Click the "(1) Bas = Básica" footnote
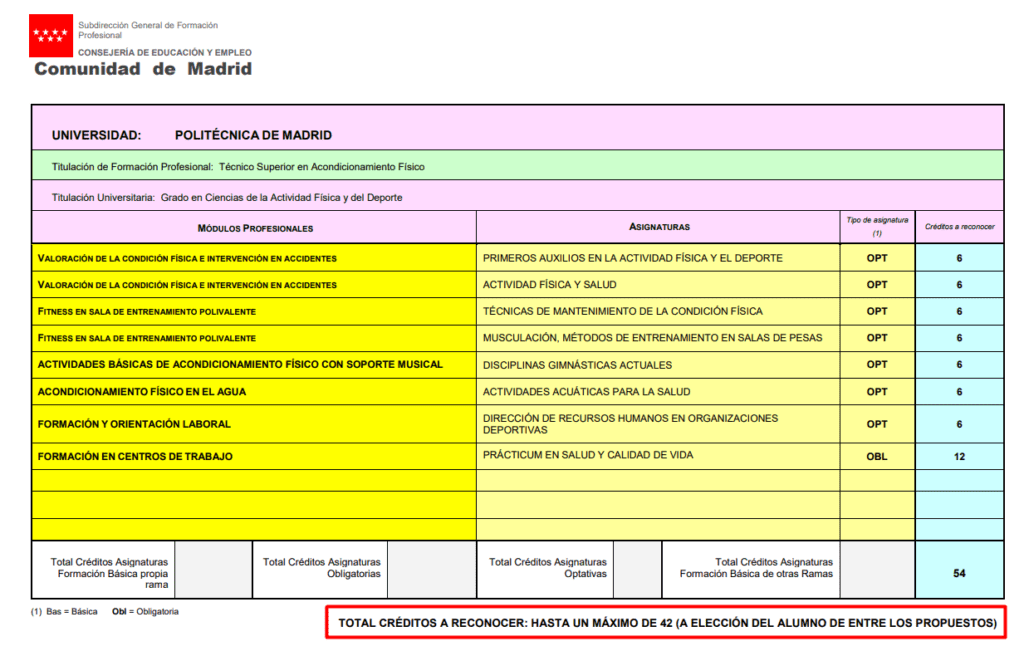Image resolution: width=1024 pixels, height=651 pixels. pos(64,612)
